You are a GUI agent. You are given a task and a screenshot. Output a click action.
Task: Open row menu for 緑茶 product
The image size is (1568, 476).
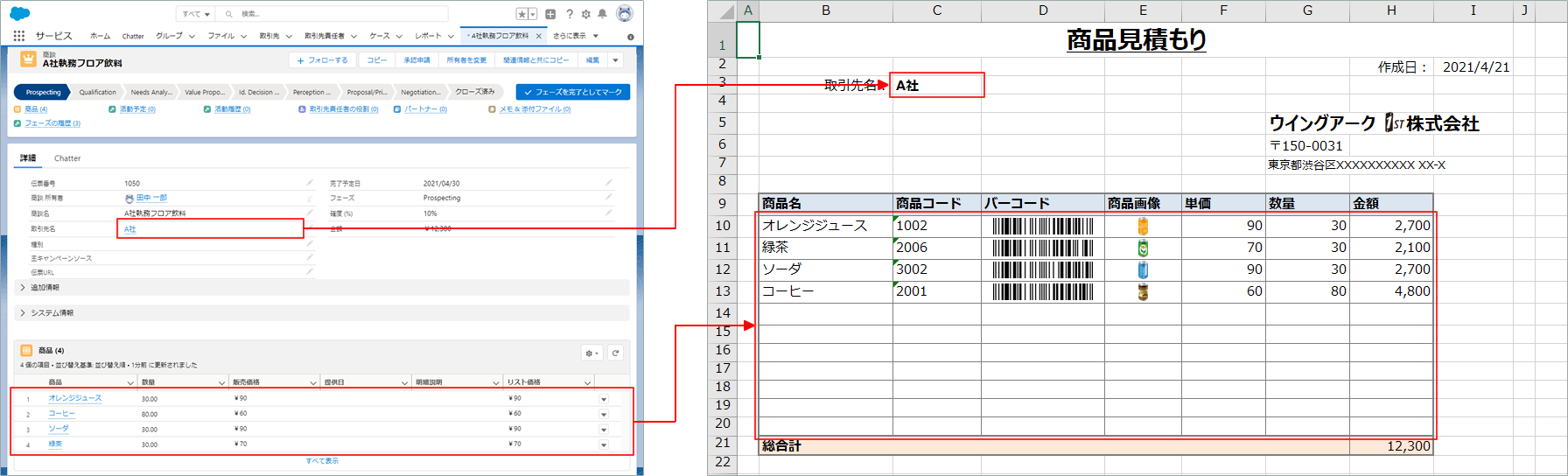click(x=604, y=445)
